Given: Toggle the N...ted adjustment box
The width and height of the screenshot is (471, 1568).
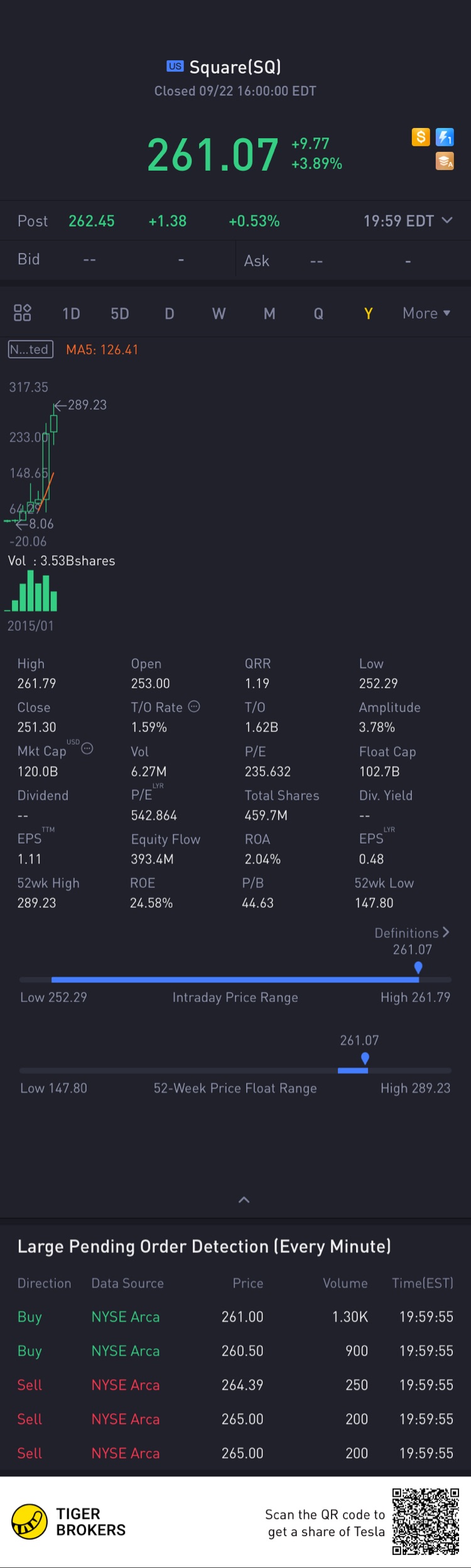Looking at the screenshot, I should (30, 350).
